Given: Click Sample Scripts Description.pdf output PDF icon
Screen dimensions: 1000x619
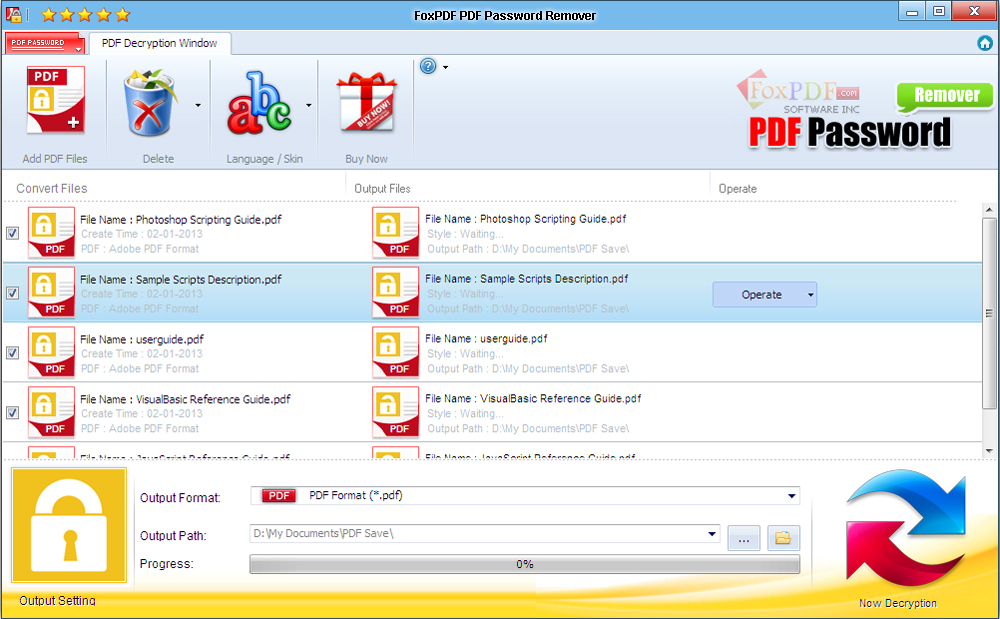Looking at the screenshot, I should tap(395, 293).
